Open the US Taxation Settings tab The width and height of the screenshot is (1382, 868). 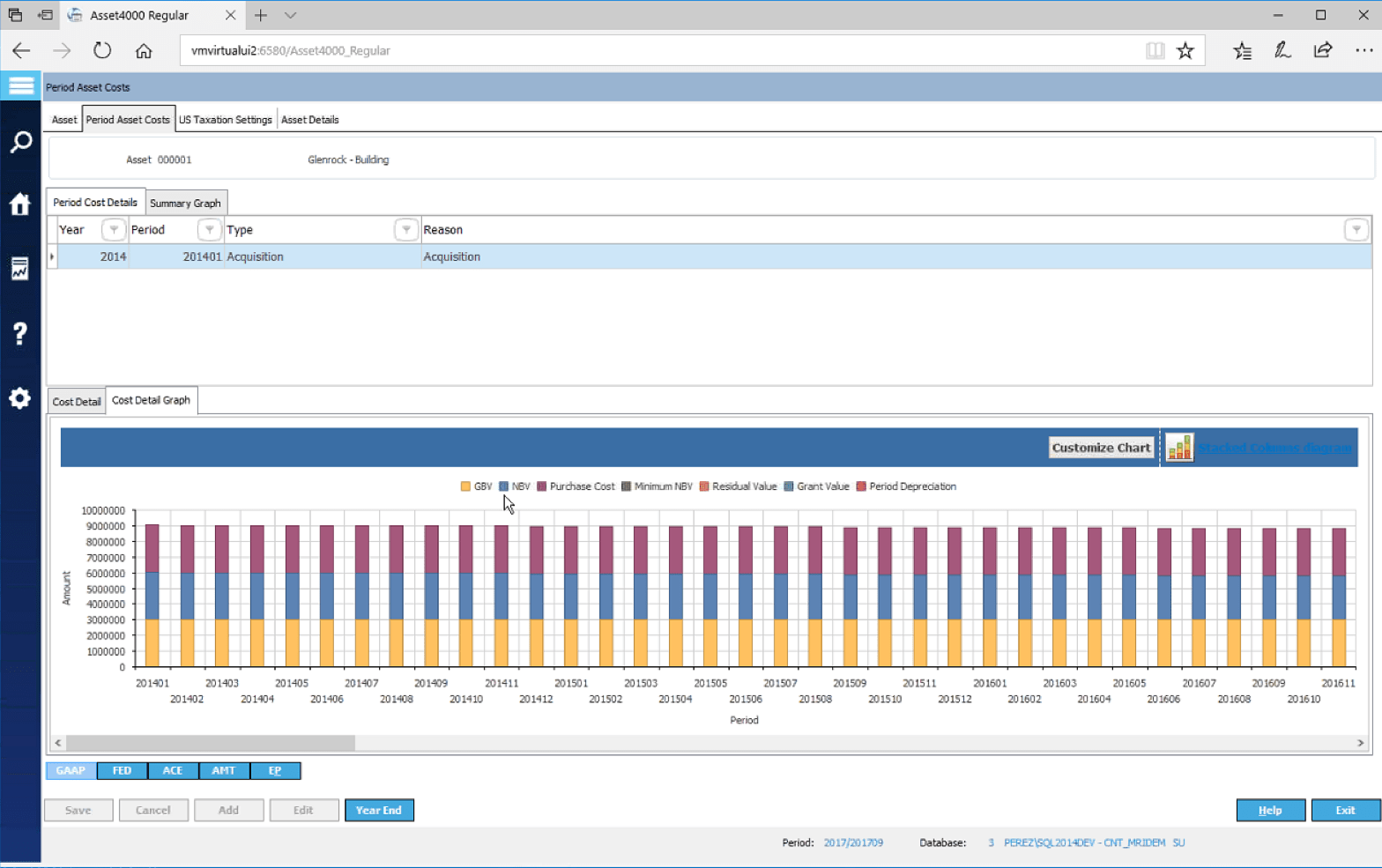click(x=226, y=120)
